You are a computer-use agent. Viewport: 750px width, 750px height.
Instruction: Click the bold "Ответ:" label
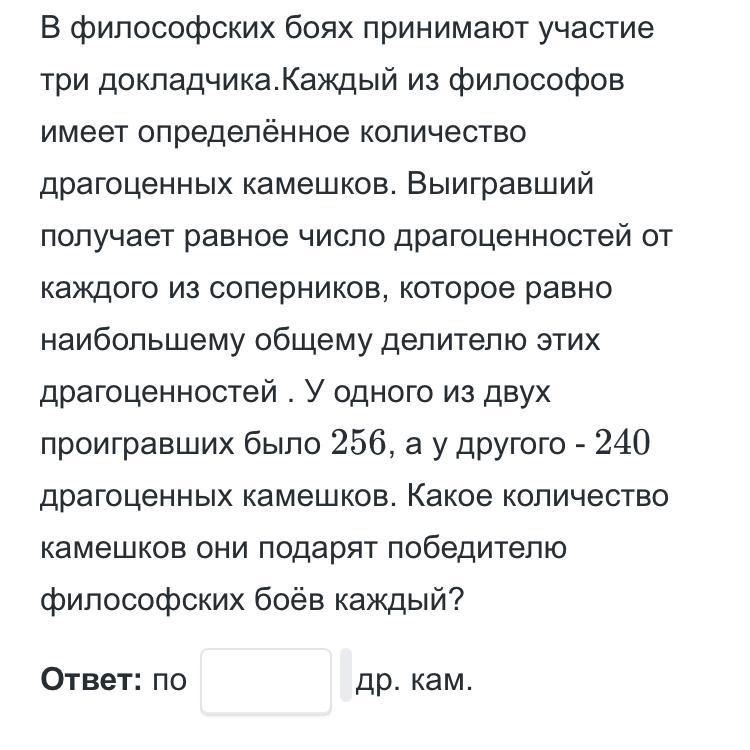point(92,681)
